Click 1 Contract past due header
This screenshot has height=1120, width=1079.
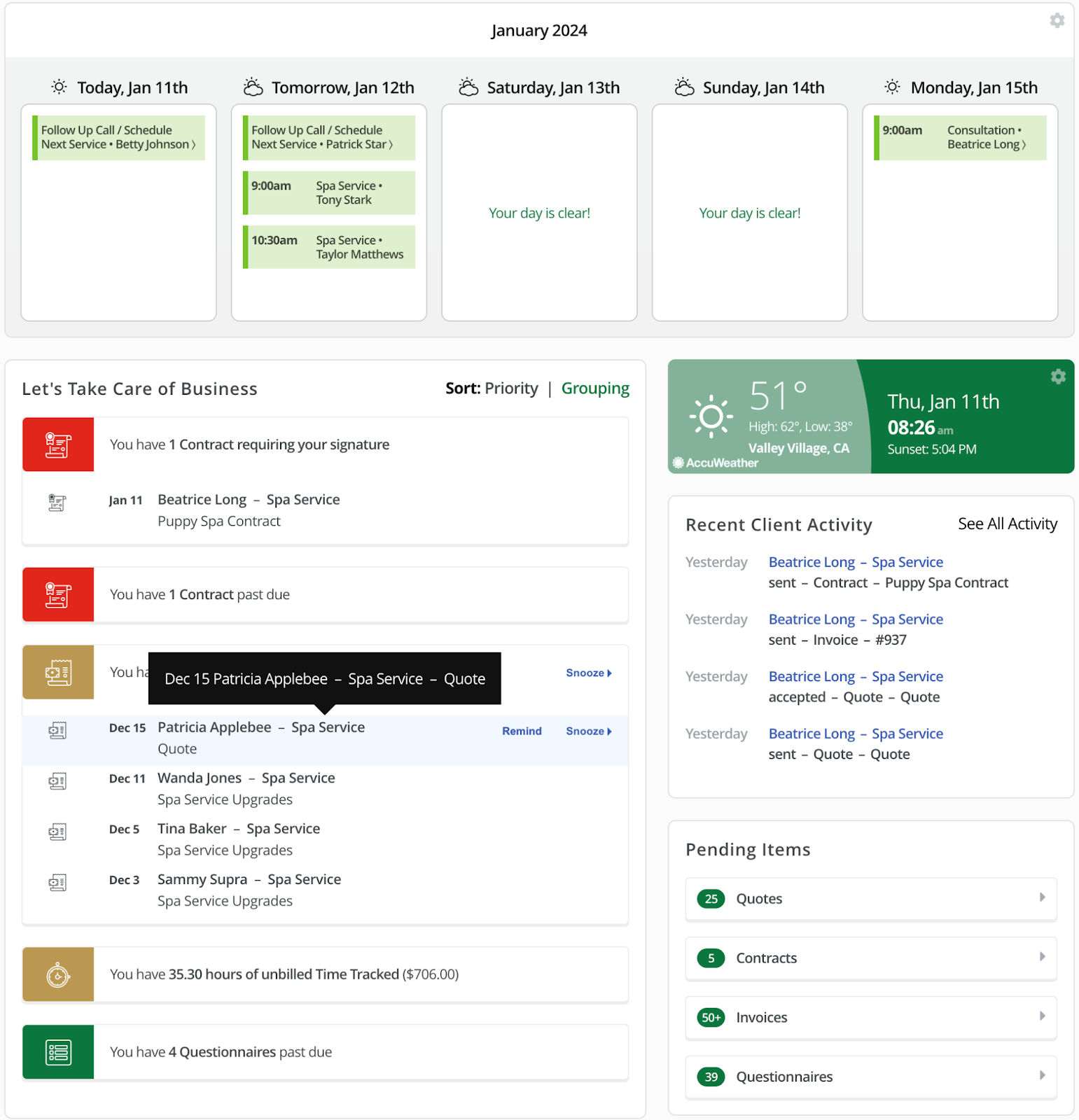coord(326,594)
